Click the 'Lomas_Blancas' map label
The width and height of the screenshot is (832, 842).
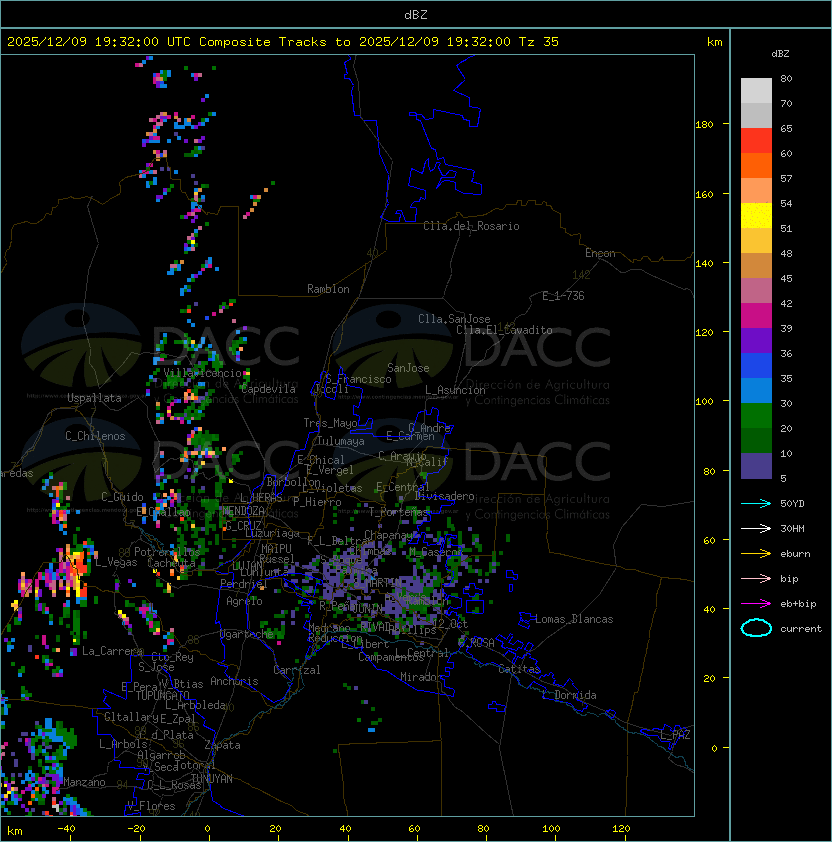[x=574, y=619]
